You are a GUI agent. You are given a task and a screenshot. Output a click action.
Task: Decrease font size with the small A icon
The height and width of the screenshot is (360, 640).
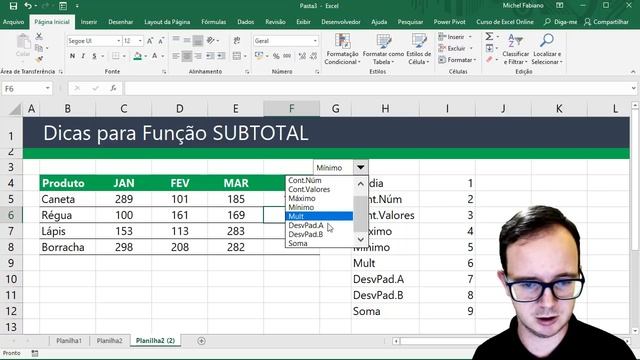point(161,41)
